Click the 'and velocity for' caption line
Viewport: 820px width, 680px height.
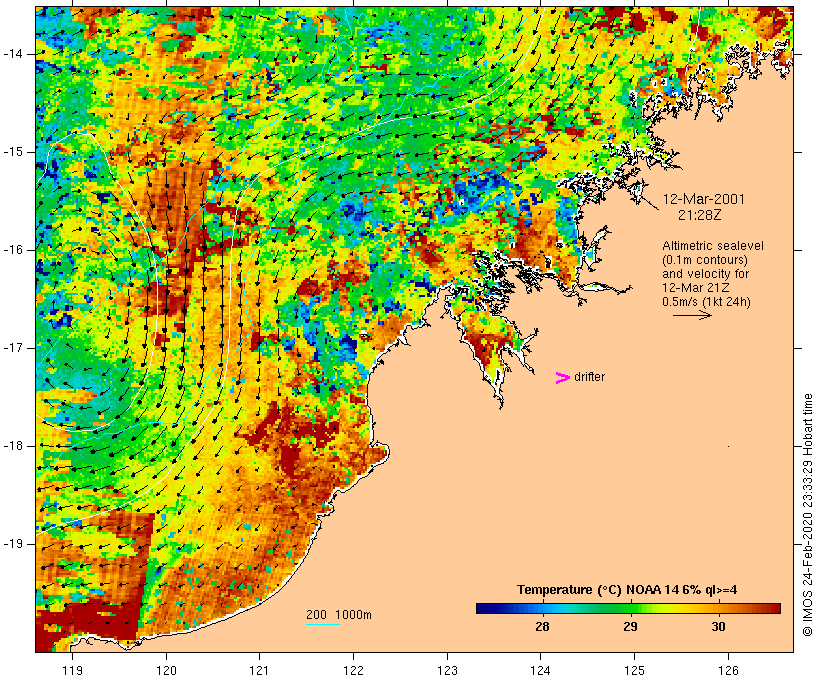click(x=705, y=274)
